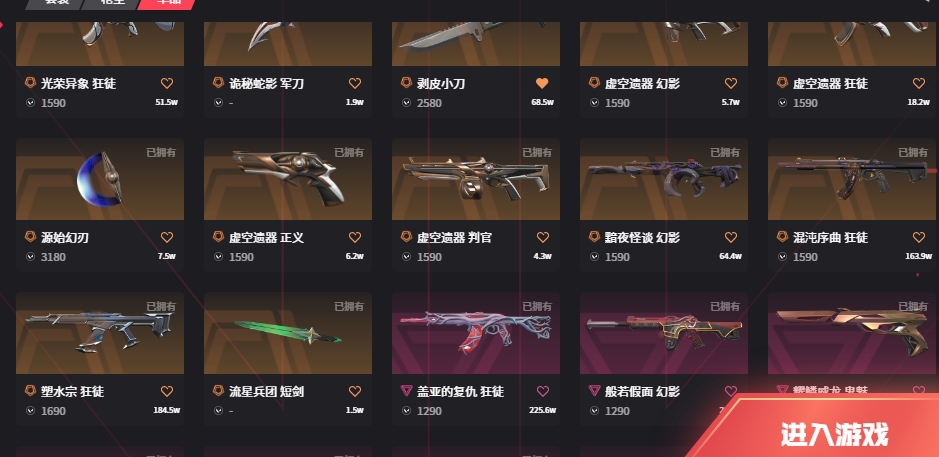Open the 黯夜怪谈 幻影 skin name link
This screenshot has height=457, width=939.
pyautogui.click(x=642, y=238)
